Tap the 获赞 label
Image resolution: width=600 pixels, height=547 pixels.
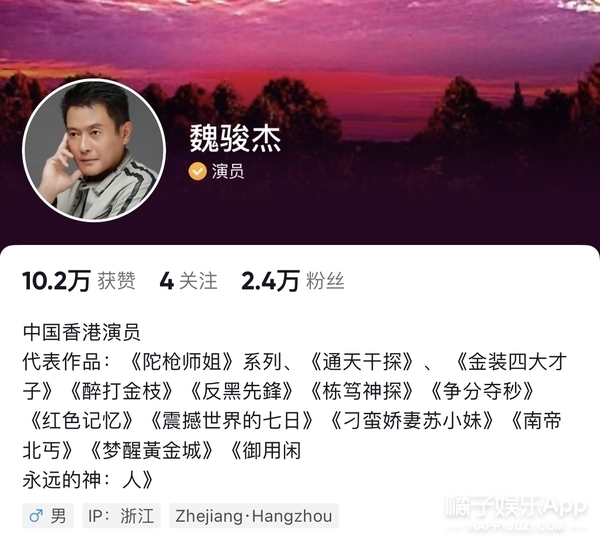pos(116,281)
